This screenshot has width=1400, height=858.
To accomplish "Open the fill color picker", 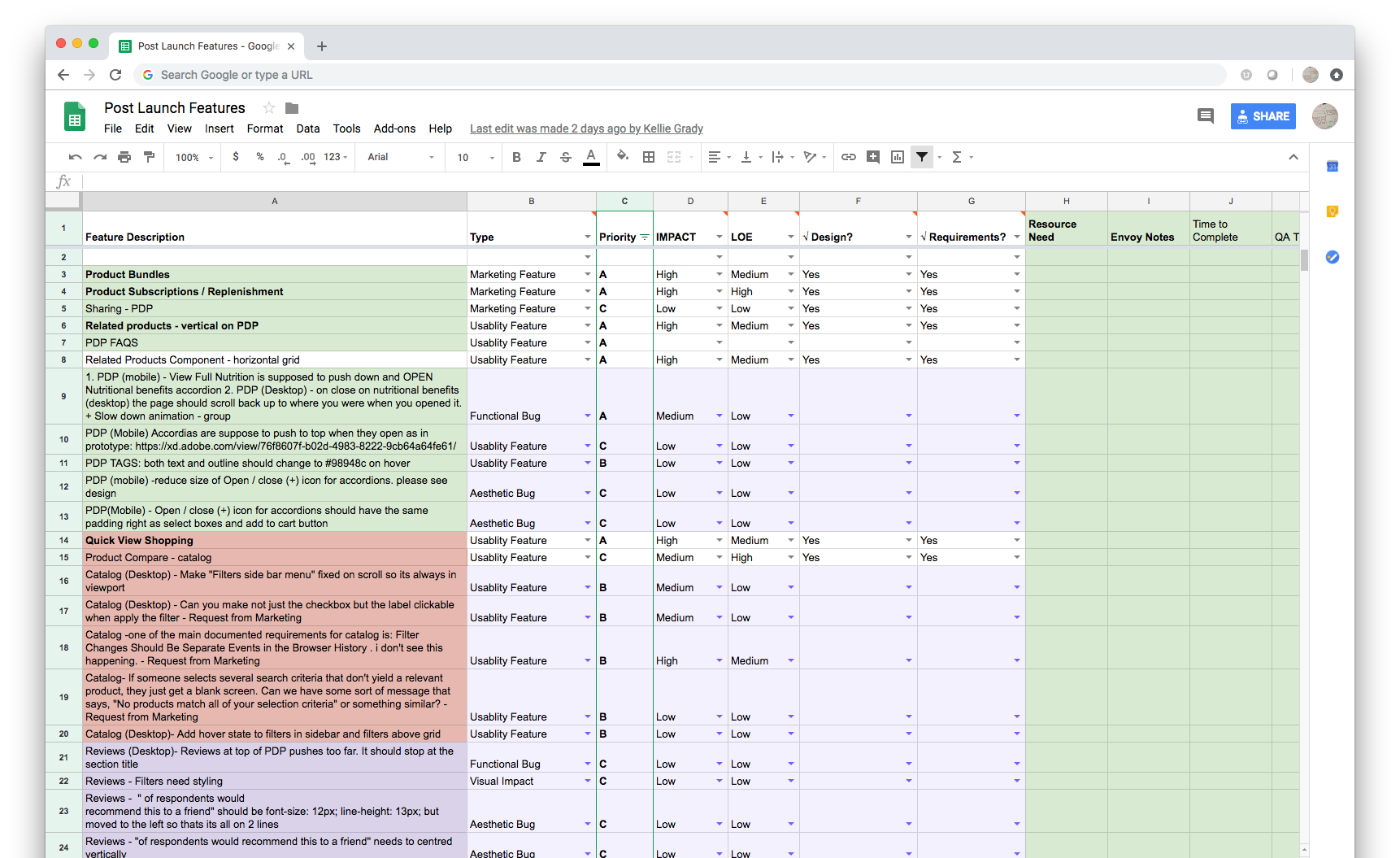I will point(622,157).
